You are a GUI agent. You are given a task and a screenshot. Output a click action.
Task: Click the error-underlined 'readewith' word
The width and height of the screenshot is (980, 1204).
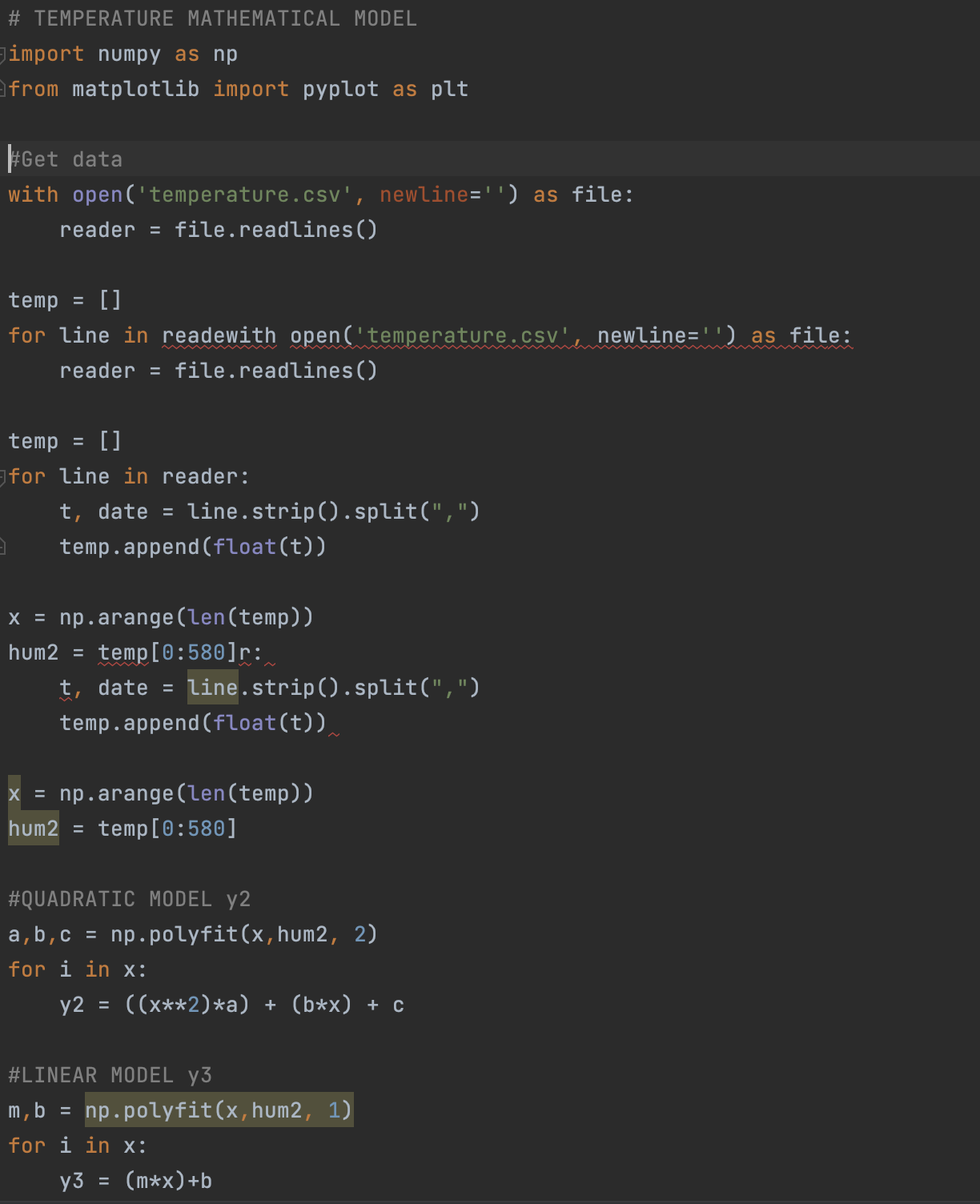tap(219, 335)
